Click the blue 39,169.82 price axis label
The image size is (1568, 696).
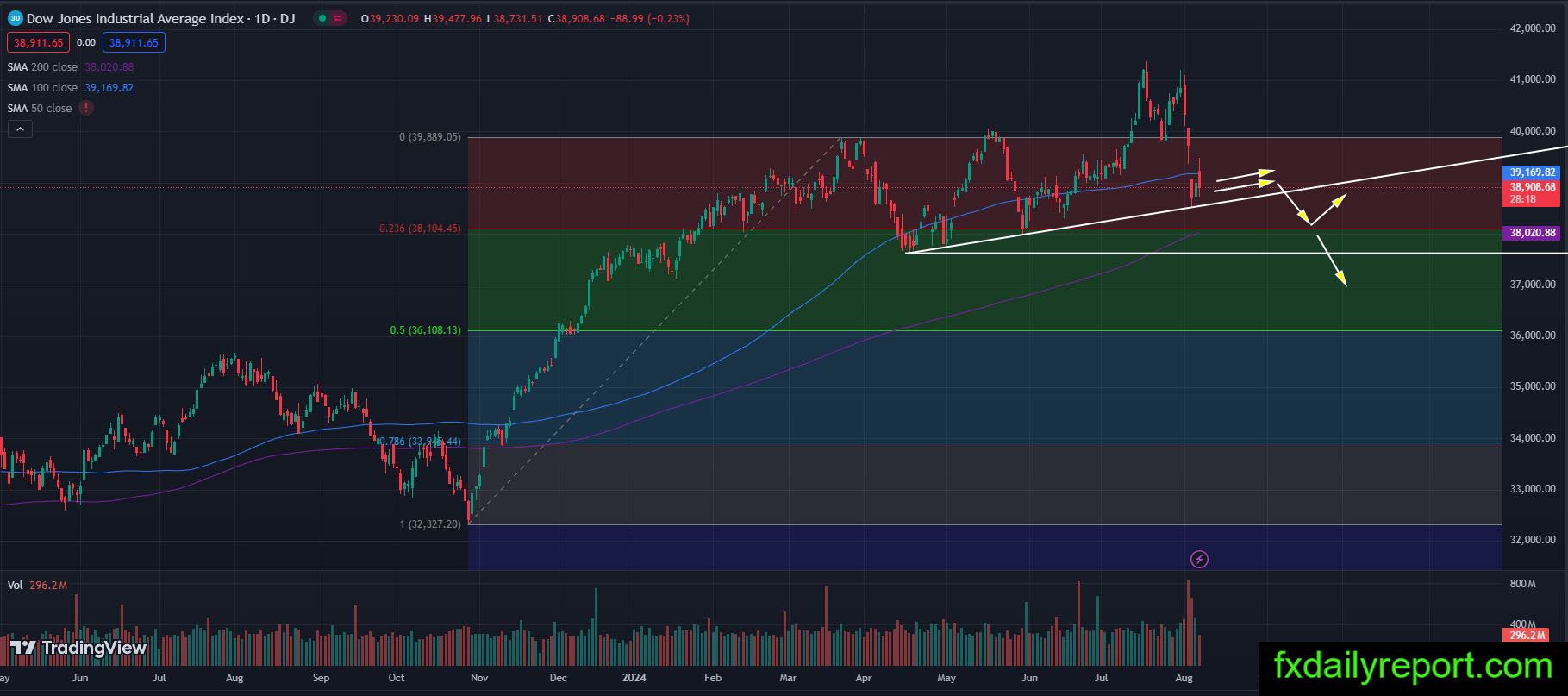pyautogui.click(x=1532, y=172)
